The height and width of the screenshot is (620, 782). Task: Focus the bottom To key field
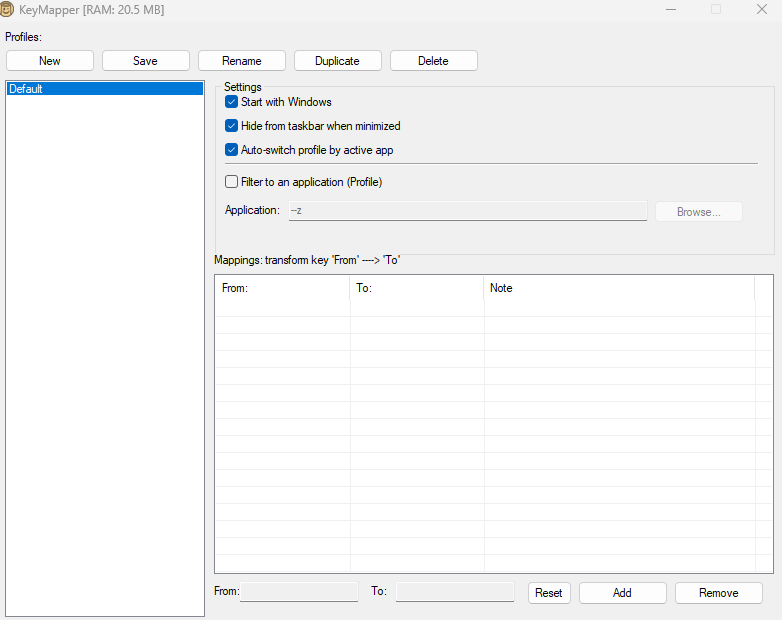[455, 592]
